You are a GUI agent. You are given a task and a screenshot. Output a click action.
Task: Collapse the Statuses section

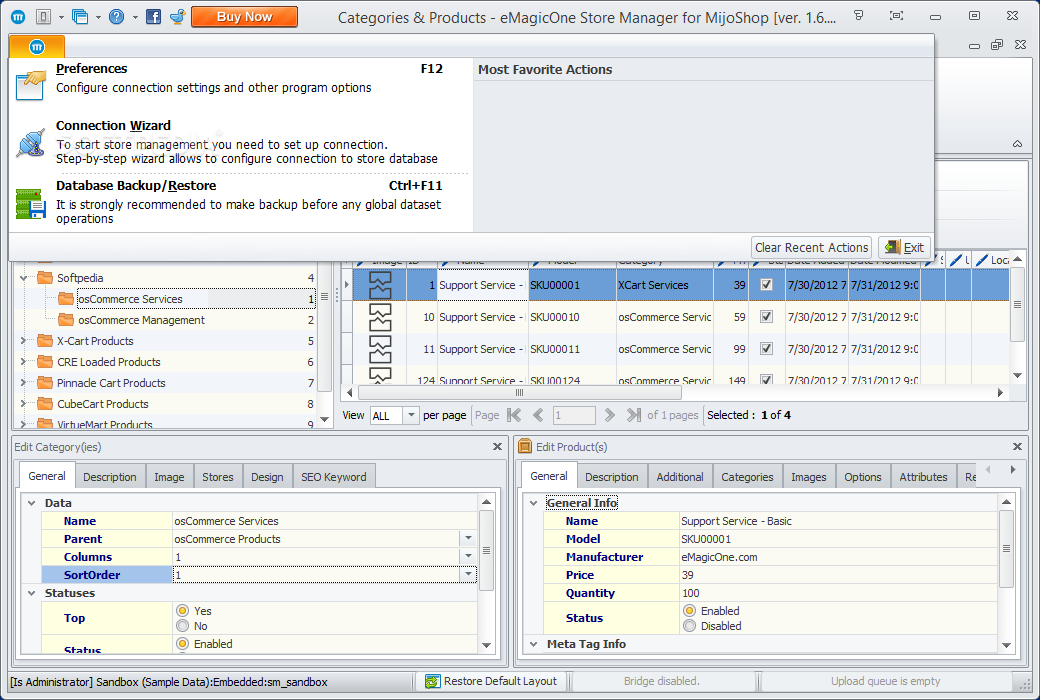(31, 593)
